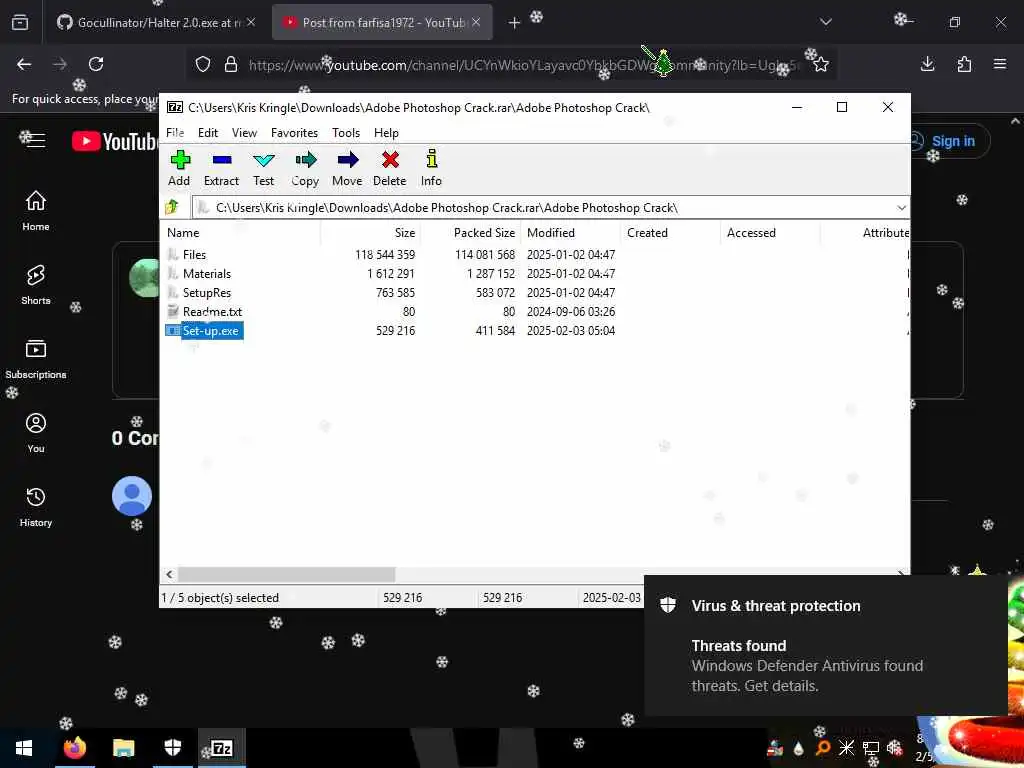Open the Edit menu
This screenshot has height=768, width=1024.
pyautogui.click(x=208, y=133)
